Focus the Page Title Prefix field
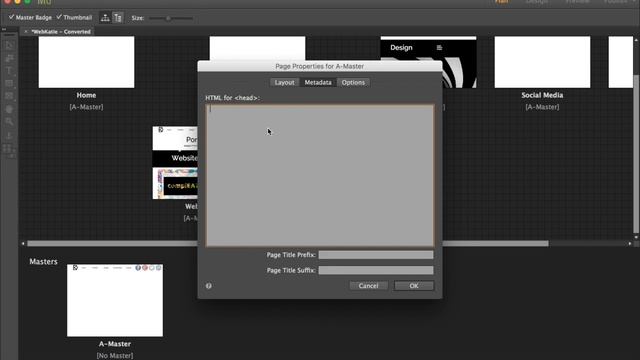Image resolution: width=640 pixels, height=360 pixels. tap(376, 255)
